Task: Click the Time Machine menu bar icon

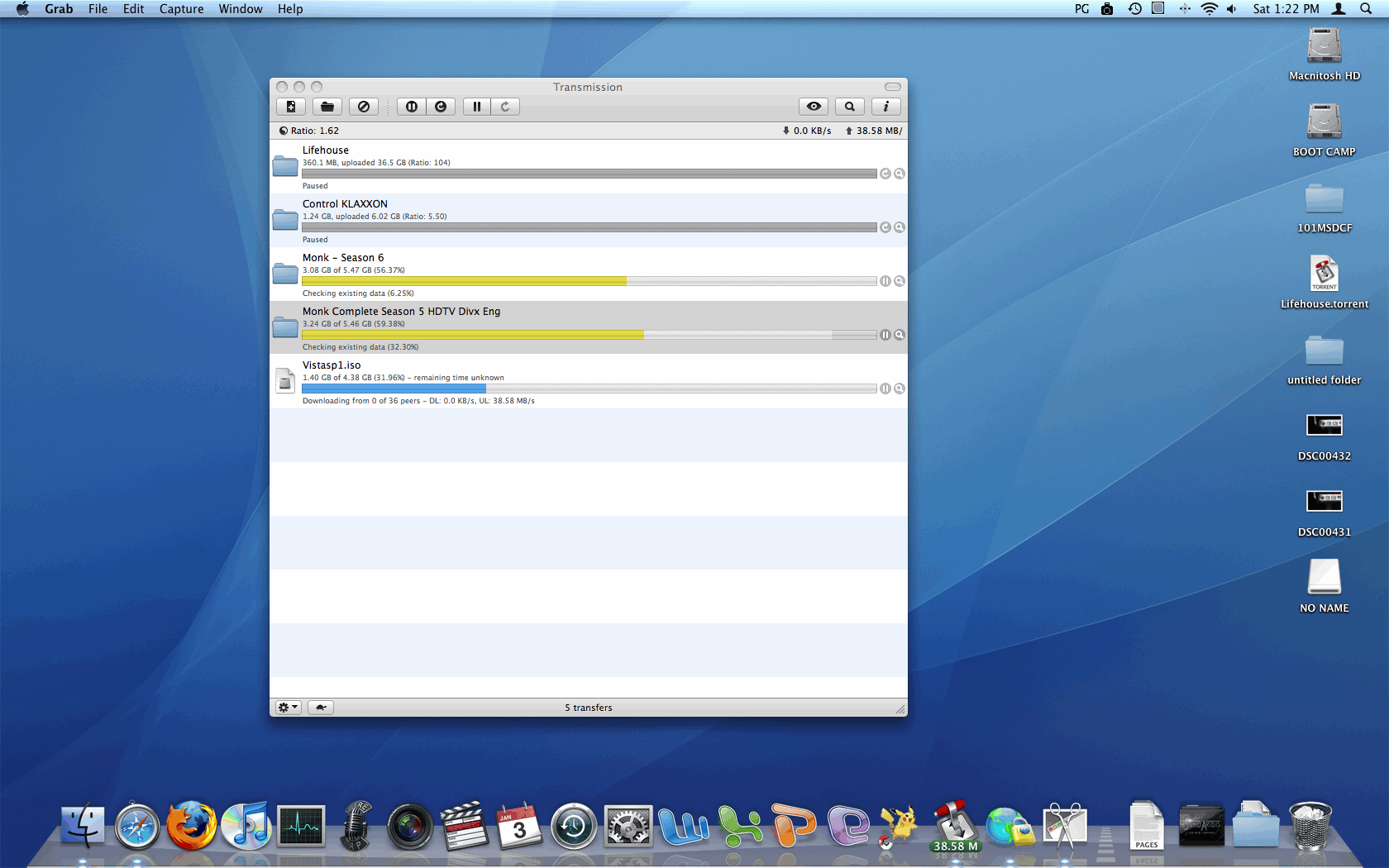Action: coord(1134,9)
